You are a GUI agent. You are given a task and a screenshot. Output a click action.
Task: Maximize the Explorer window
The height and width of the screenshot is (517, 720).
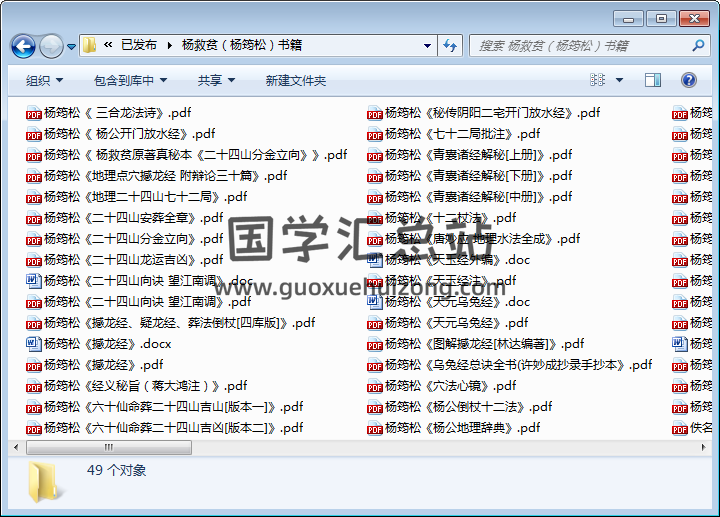[x=661, y=19]
